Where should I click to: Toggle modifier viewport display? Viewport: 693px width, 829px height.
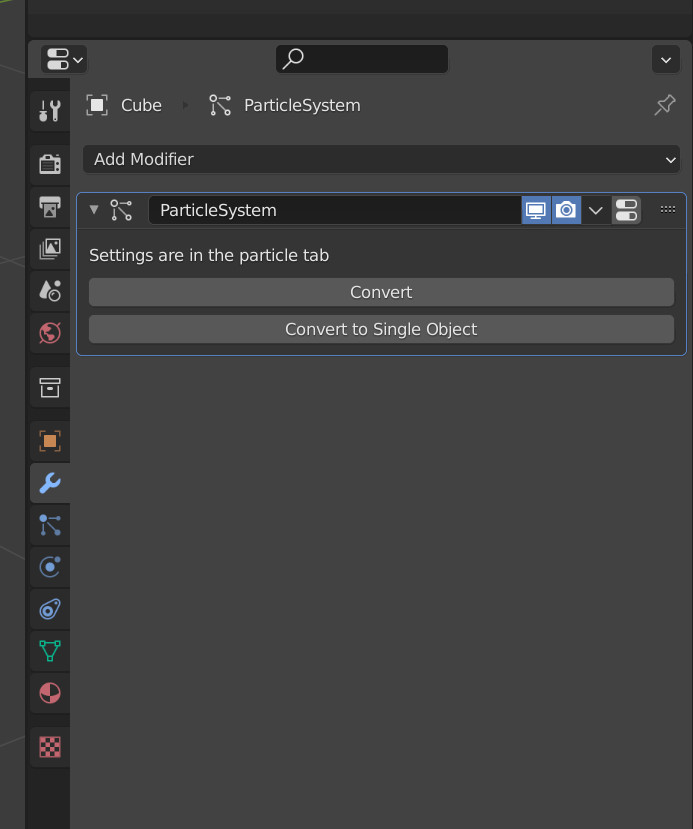point(536,210)
